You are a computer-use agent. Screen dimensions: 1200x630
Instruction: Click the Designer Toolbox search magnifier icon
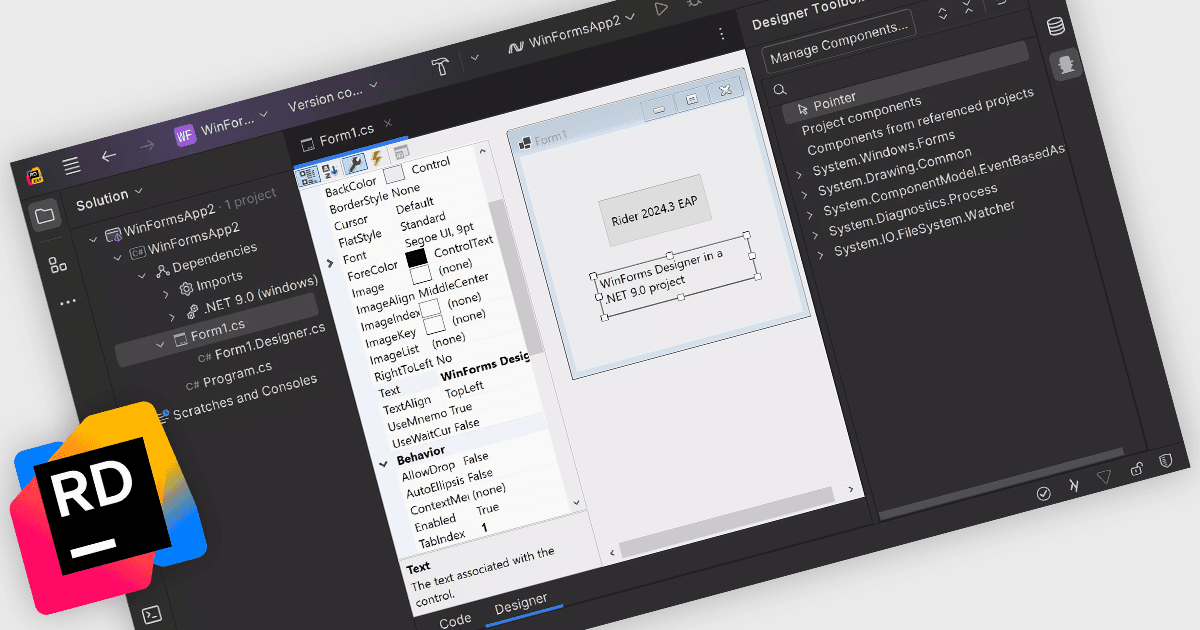click(780, 91)
